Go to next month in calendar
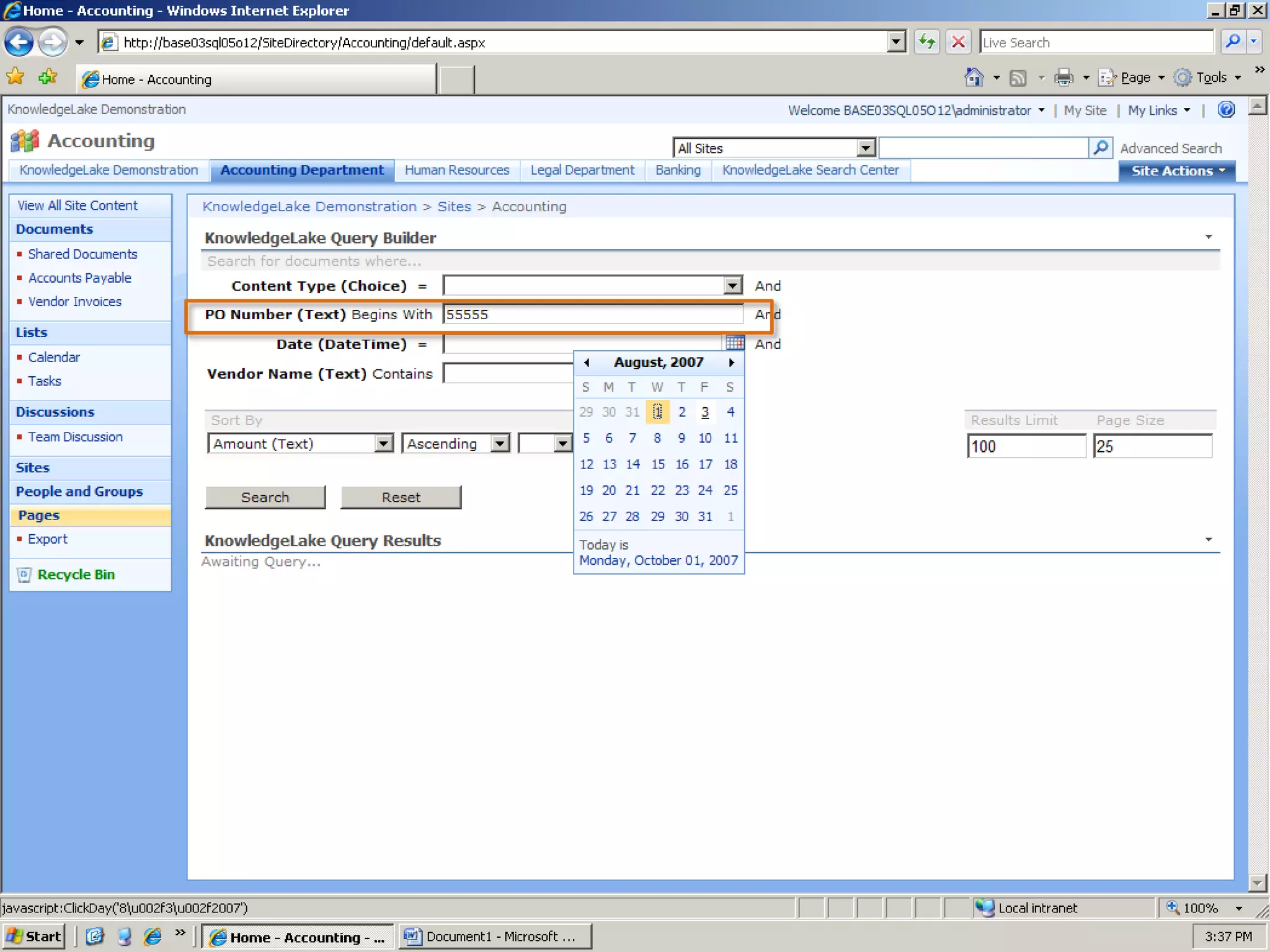This screenshot has width=1270, height=952. click(731, 363)
